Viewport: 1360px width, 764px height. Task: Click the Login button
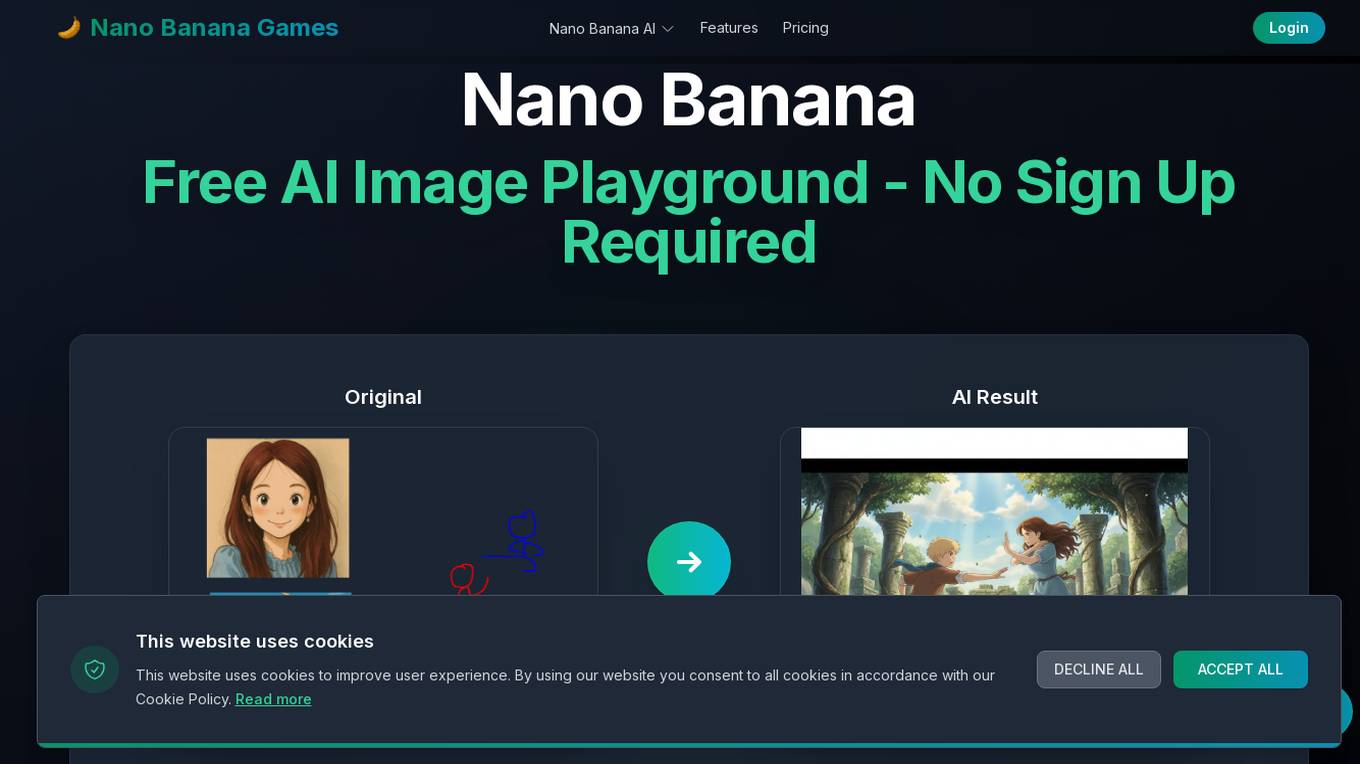(1289, 28)
